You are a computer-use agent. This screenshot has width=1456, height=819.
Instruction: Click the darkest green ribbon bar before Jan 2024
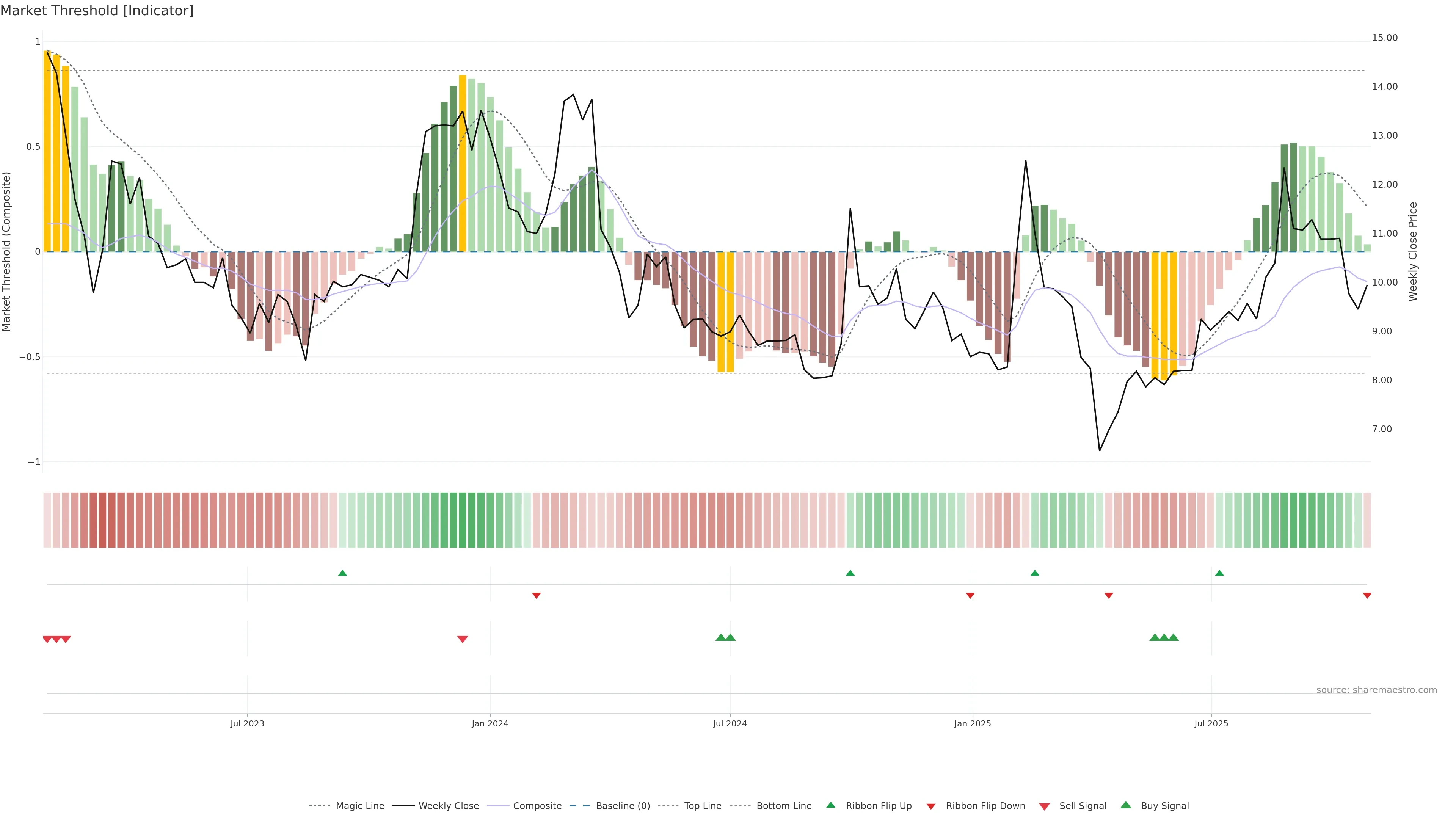pos(462,520)
